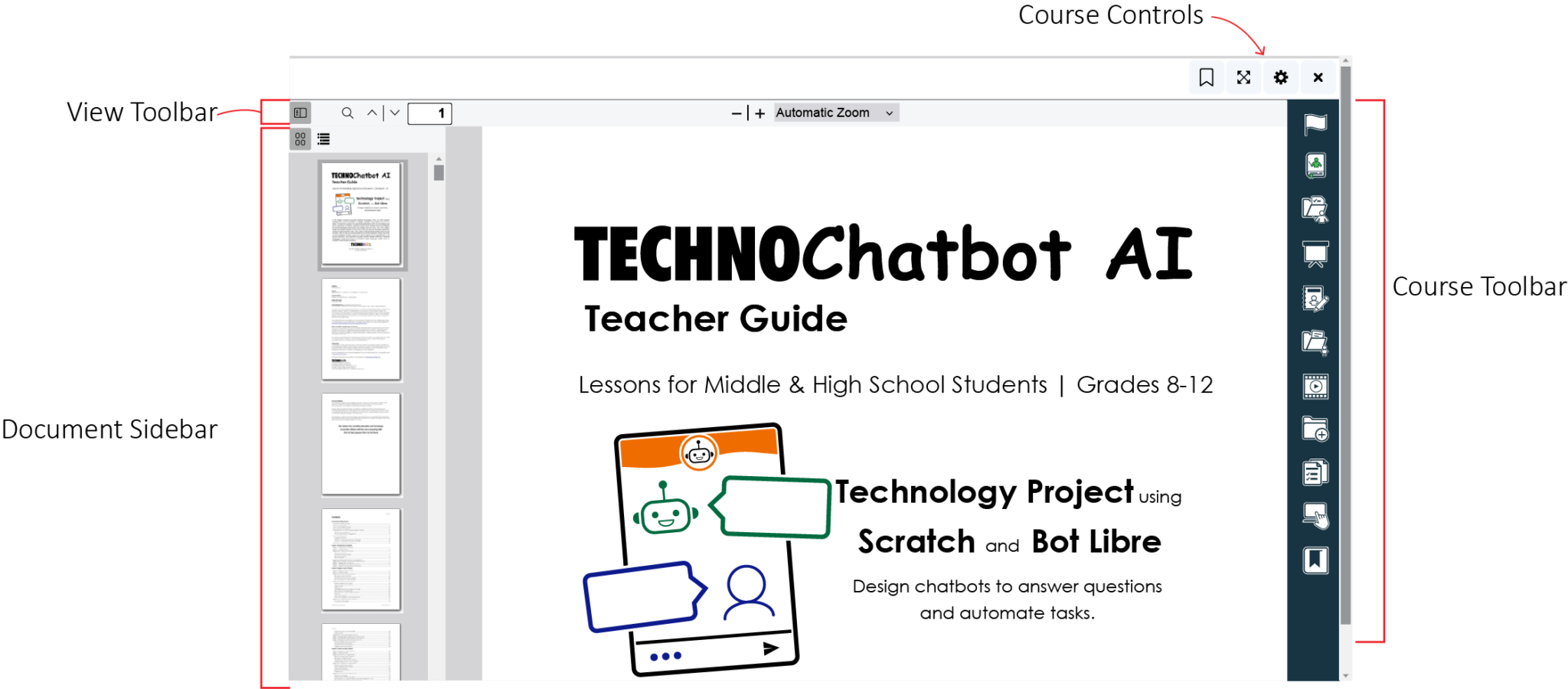
Task: Open the search magnifier in View Toolbar
Action: coord(348,113)
